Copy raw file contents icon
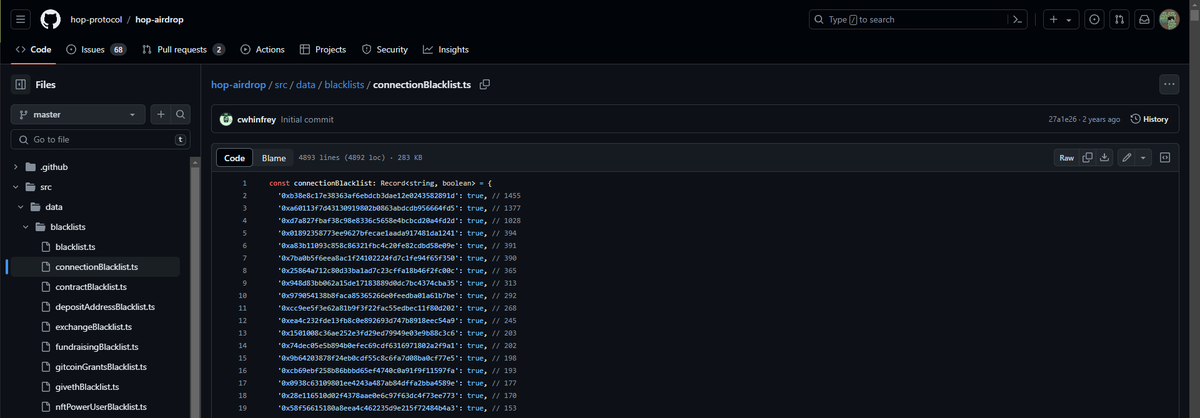The image size is (1200, 418). coord(1088,157)
